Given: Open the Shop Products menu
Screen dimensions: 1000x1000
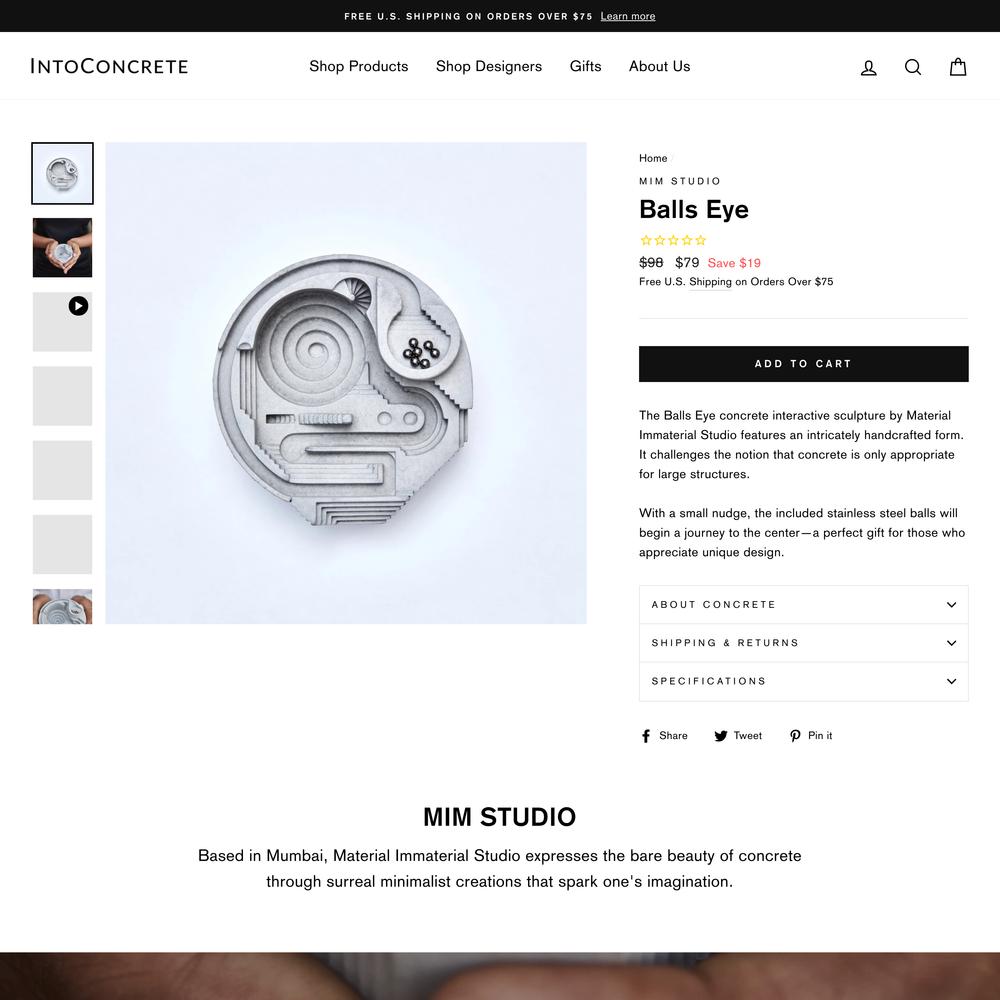Looking at the screenshot, I should coord(358,66).
